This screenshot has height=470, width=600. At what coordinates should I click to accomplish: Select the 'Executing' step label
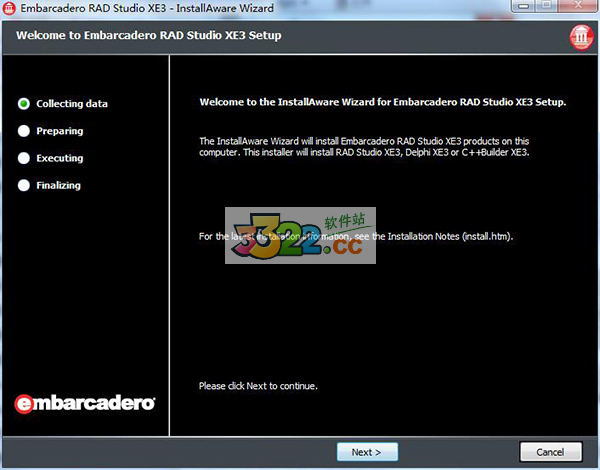(x=60, y=158)
